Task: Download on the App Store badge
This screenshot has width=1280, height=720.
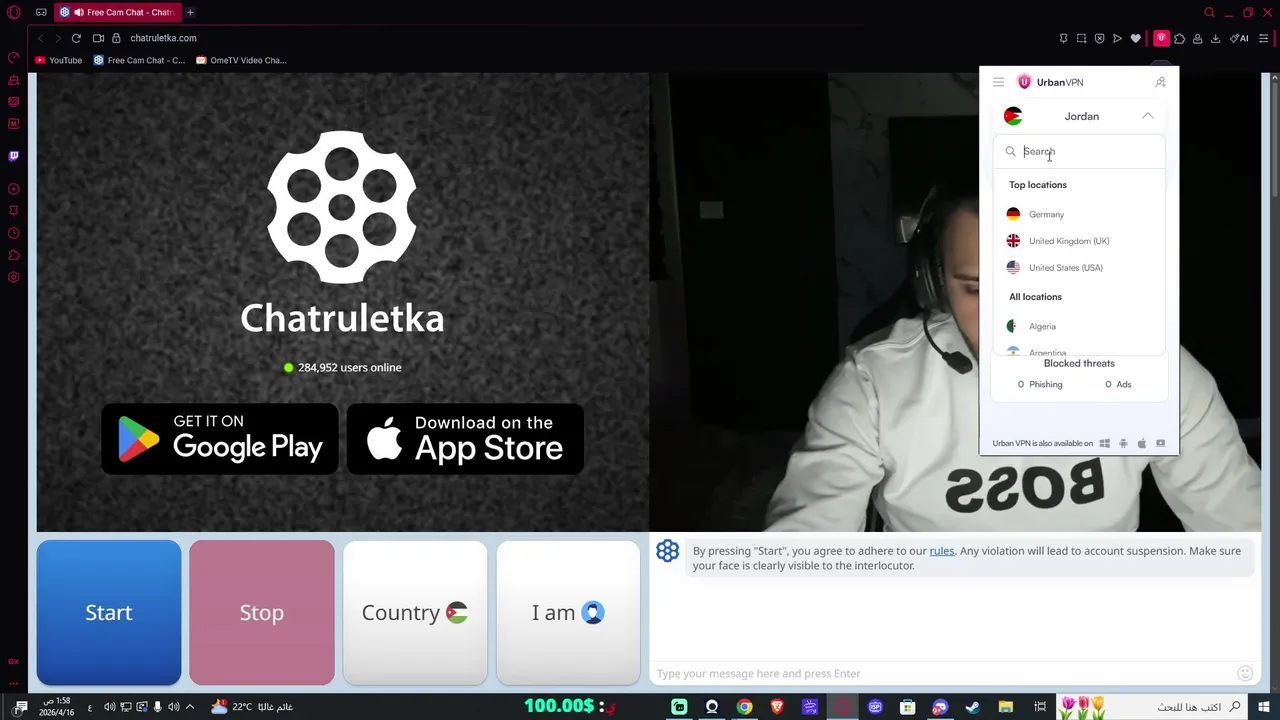Action: pyautogui.click(x=465, y=438)
